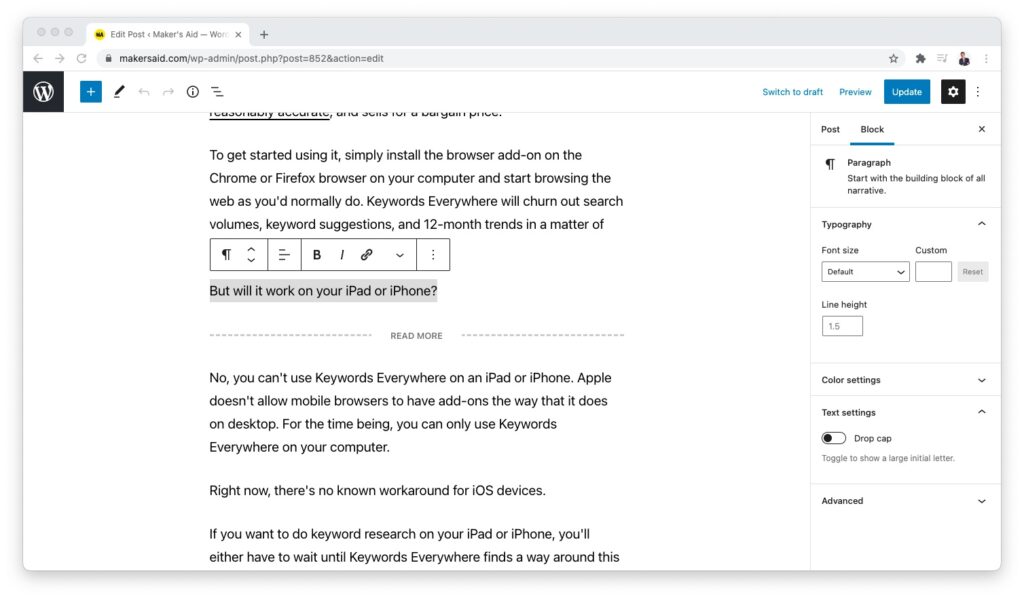Go forward in browser history
This screenshot has height=599, width=1024.
[x=59, y=58]
